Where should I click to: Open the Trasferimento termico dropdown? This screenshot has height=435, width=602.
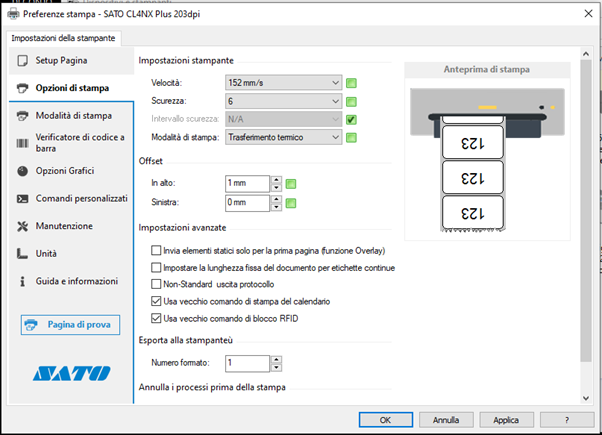click(283, 137)
